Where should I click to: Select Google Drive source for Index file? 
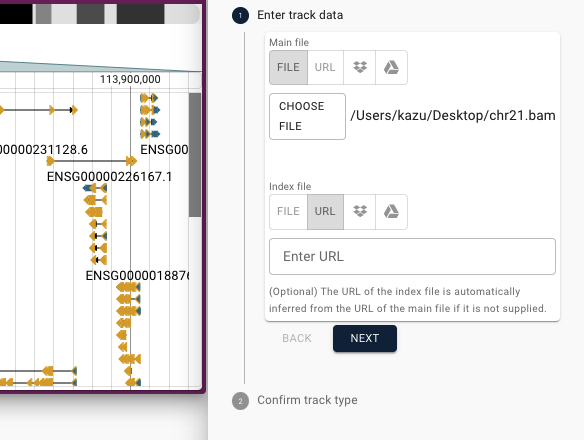391,212
